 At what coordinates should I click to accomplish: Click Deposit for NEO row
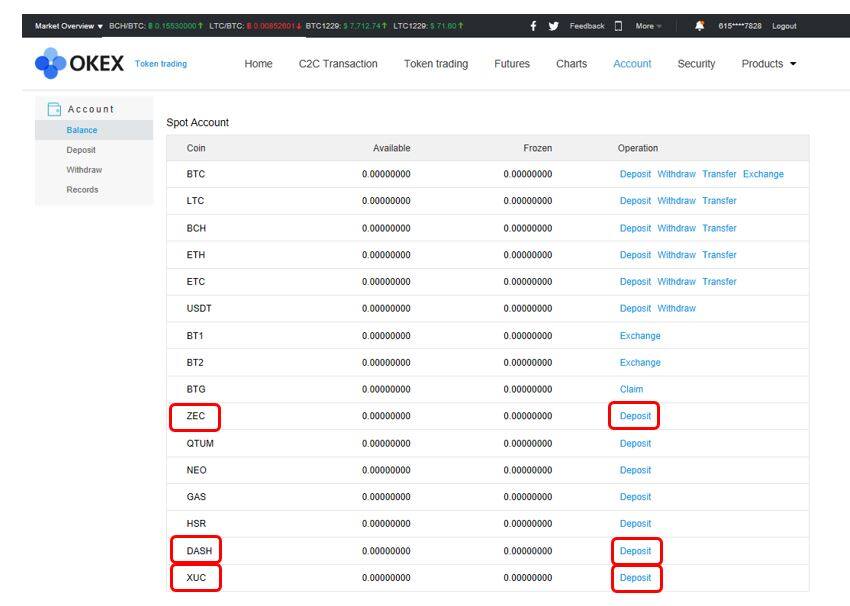pyautogui.click(x=635, y=470)
